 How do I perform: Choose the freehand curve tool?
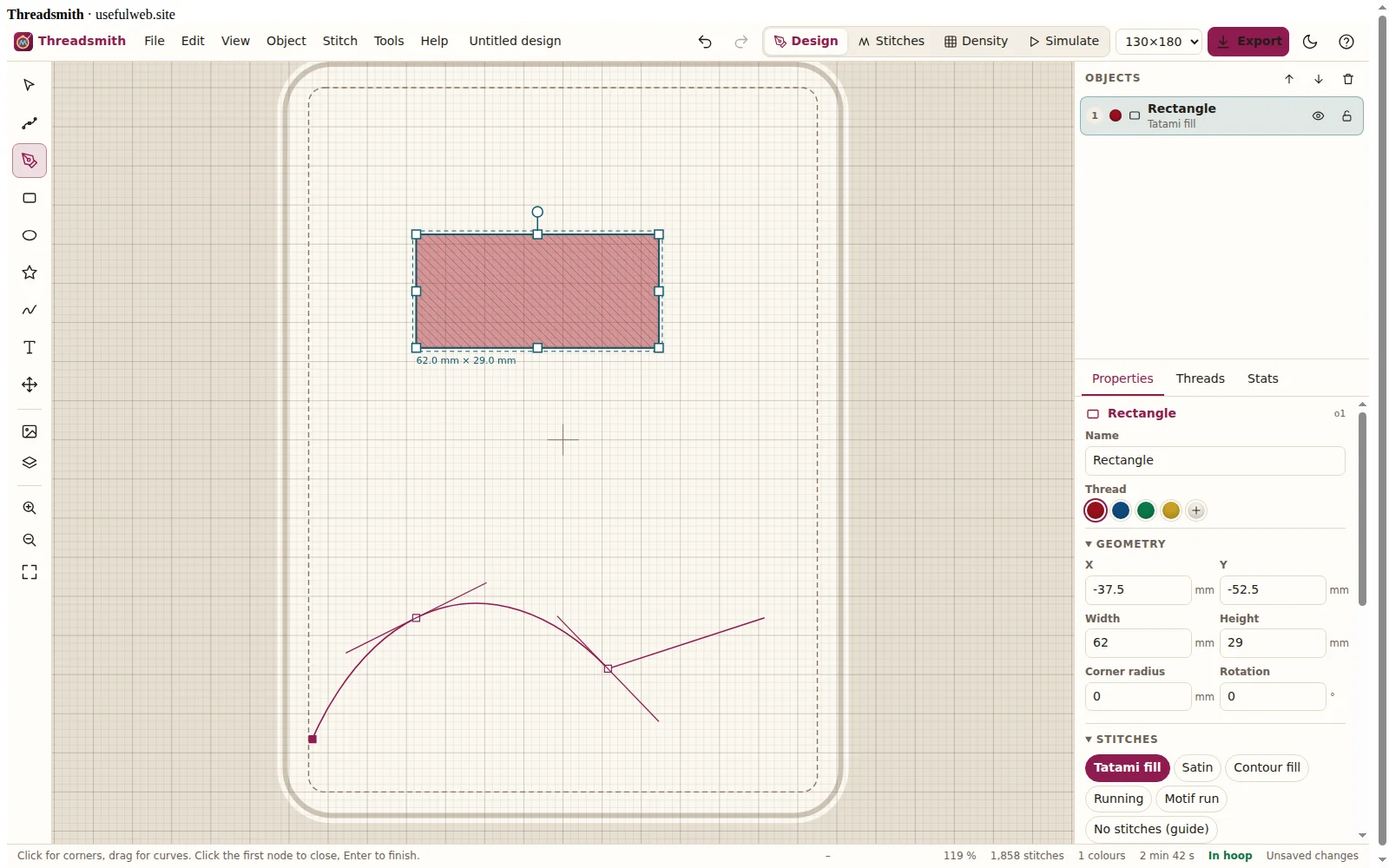pyautogui.click(x=30, y=310)
